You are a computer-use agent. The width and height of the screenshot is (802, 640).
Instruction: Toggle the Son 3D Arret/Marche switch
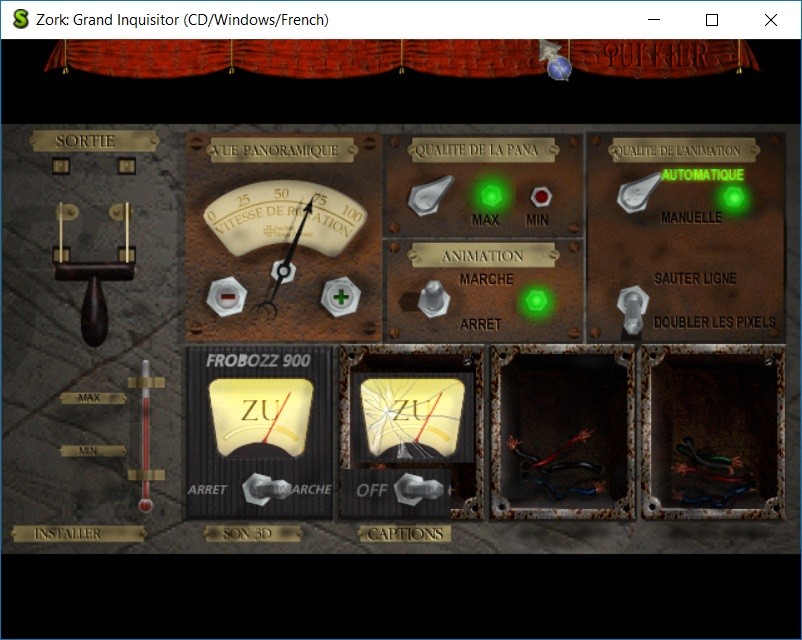(265, 489)
